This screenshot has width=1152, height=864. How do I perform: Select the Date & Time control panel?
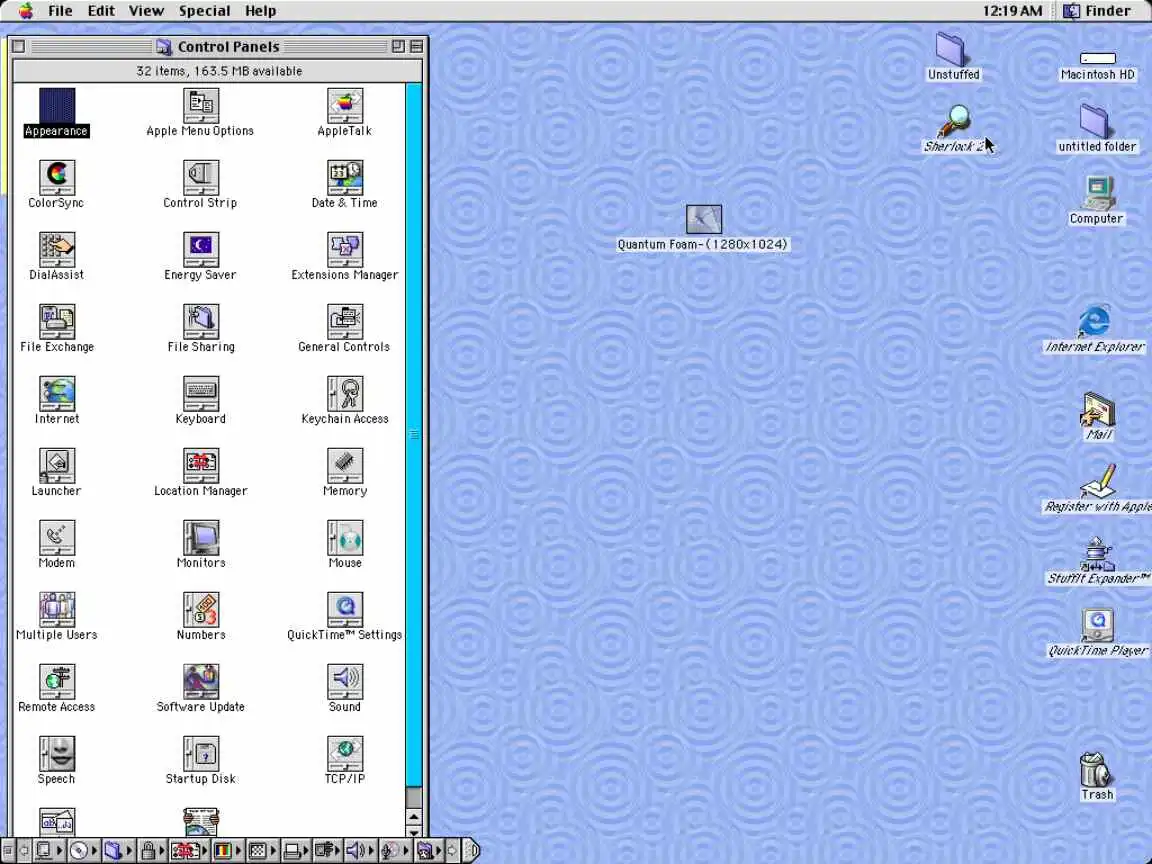tap(345, 178)
